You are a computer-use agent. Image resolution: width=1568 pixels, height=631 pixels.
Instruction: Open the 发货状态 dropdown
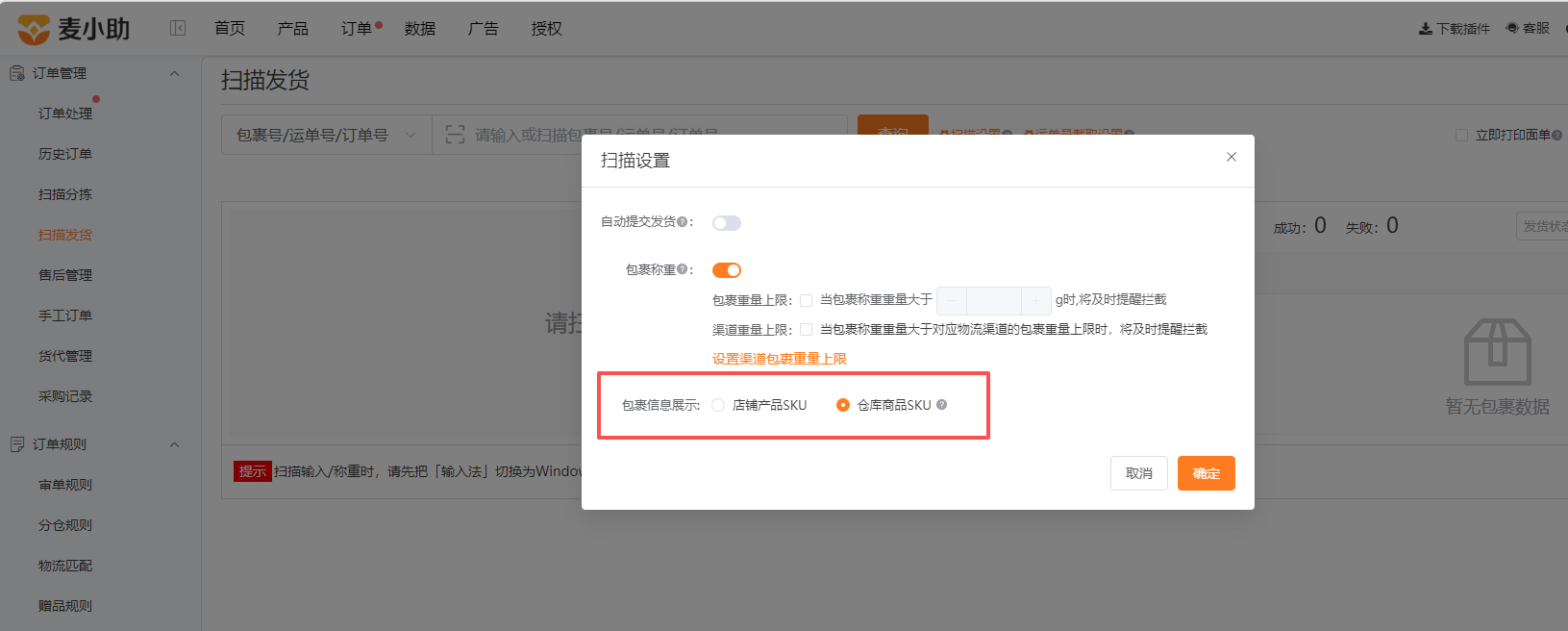(1542, 226)
